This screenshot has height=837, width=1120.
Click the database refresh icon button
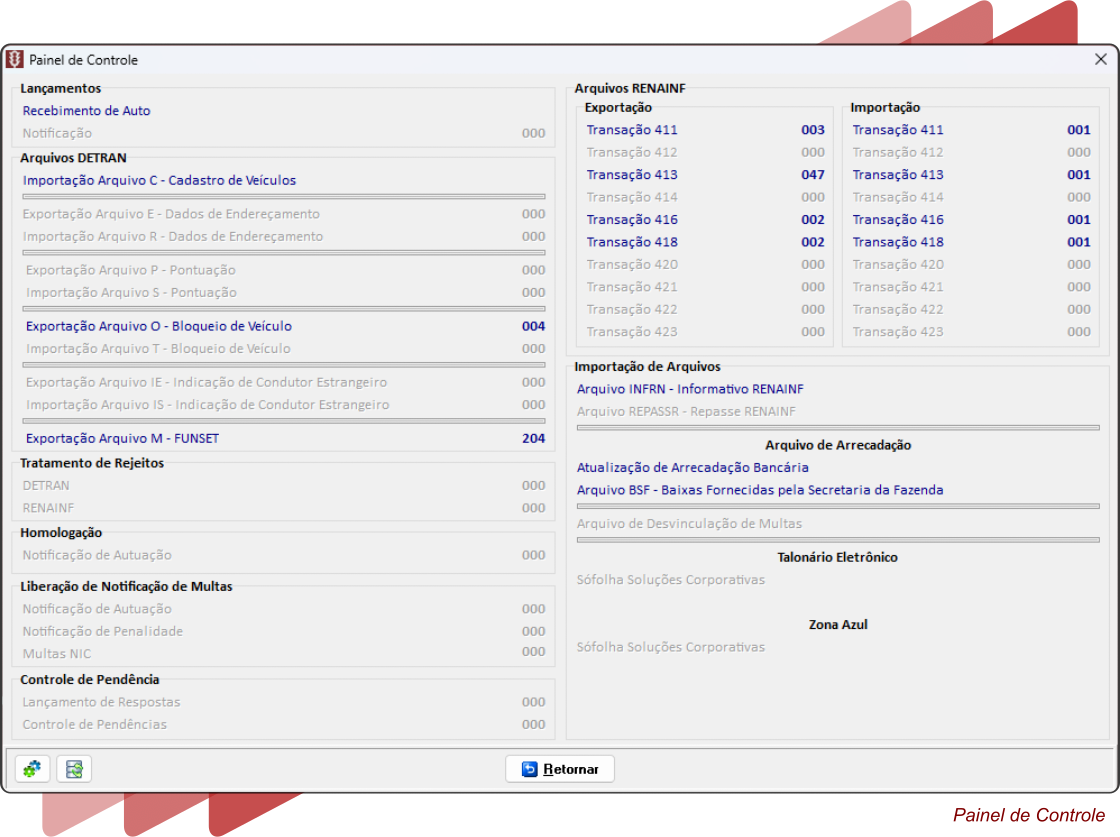[74, 769]
